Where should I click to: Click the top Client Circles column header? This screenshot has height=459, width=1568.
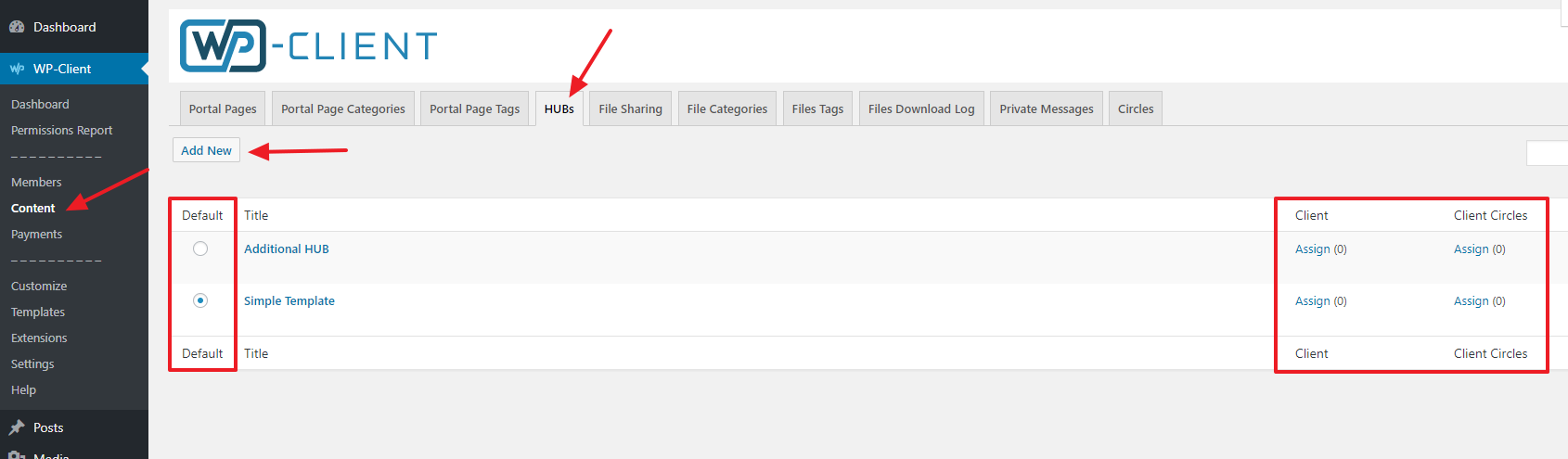(1490, 215)
